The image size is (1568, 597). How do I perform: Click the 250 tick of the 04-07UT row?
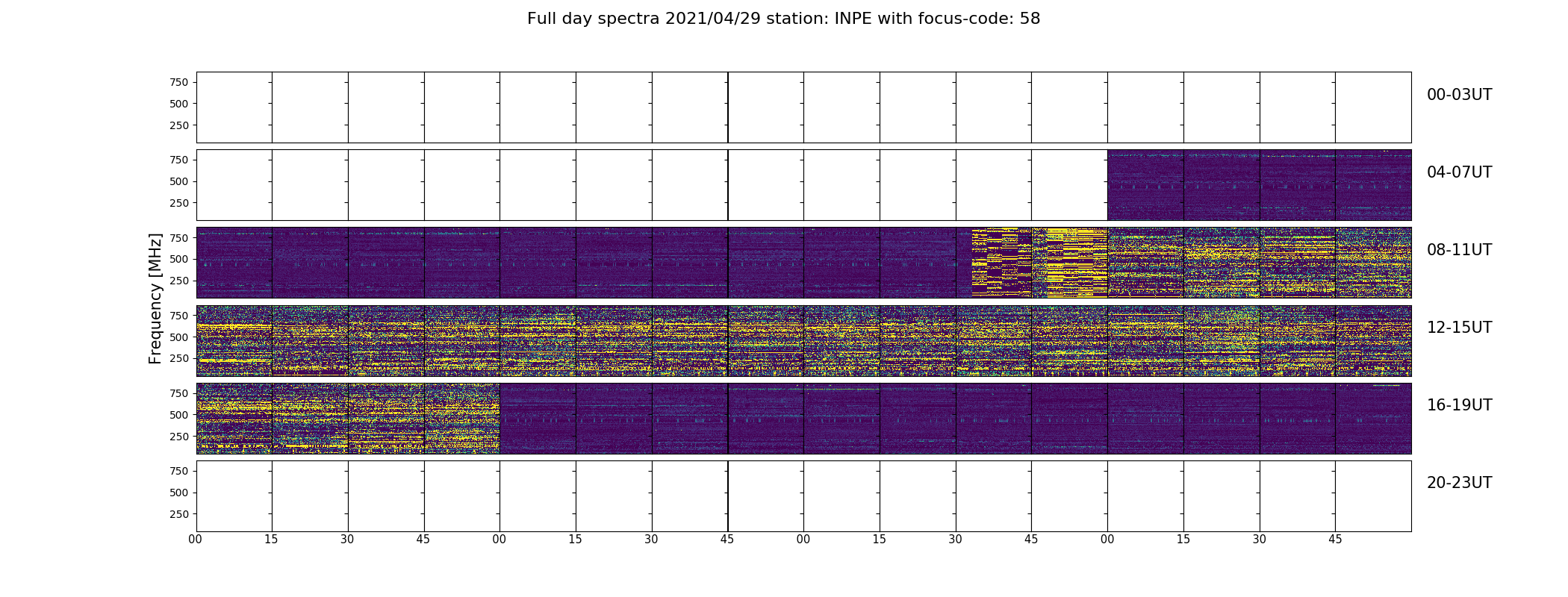(x=178, y=204)
